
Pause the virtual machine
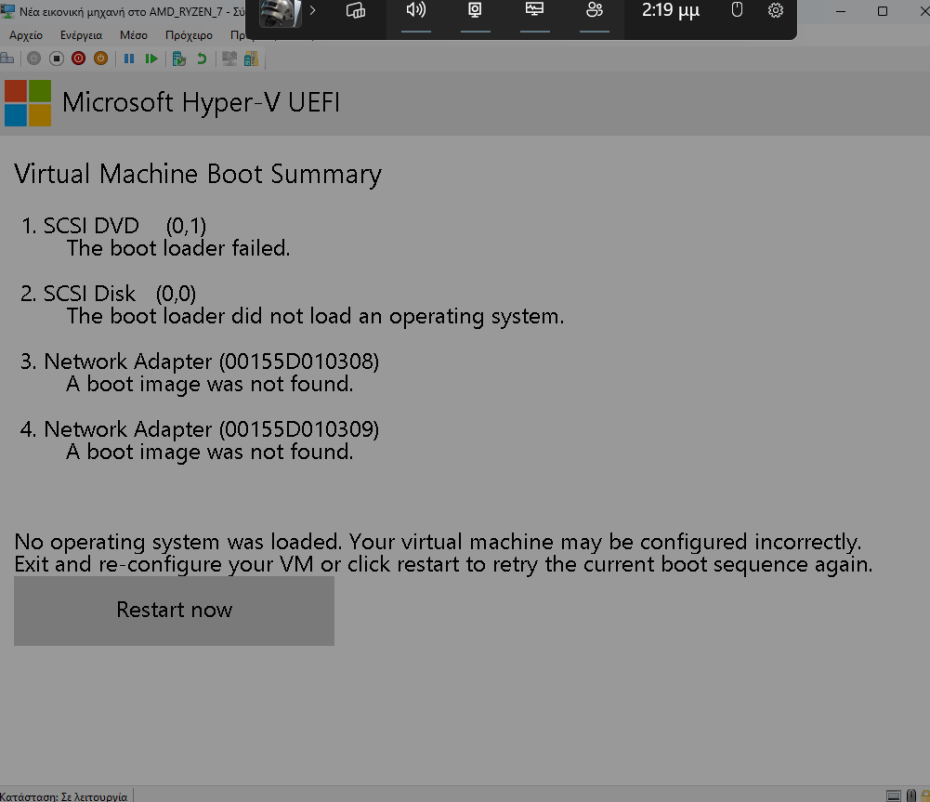point(129,58)
